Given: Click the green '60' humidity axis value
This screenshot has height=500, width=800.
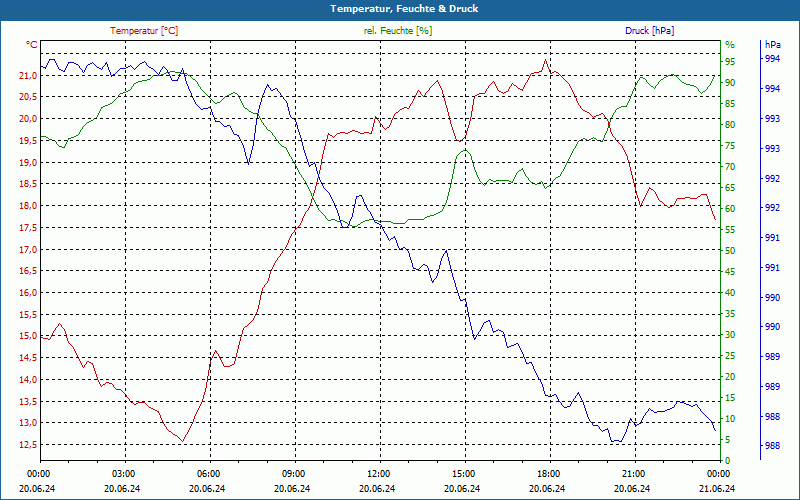Looking at the screenshot, I should tap(730, 209).
